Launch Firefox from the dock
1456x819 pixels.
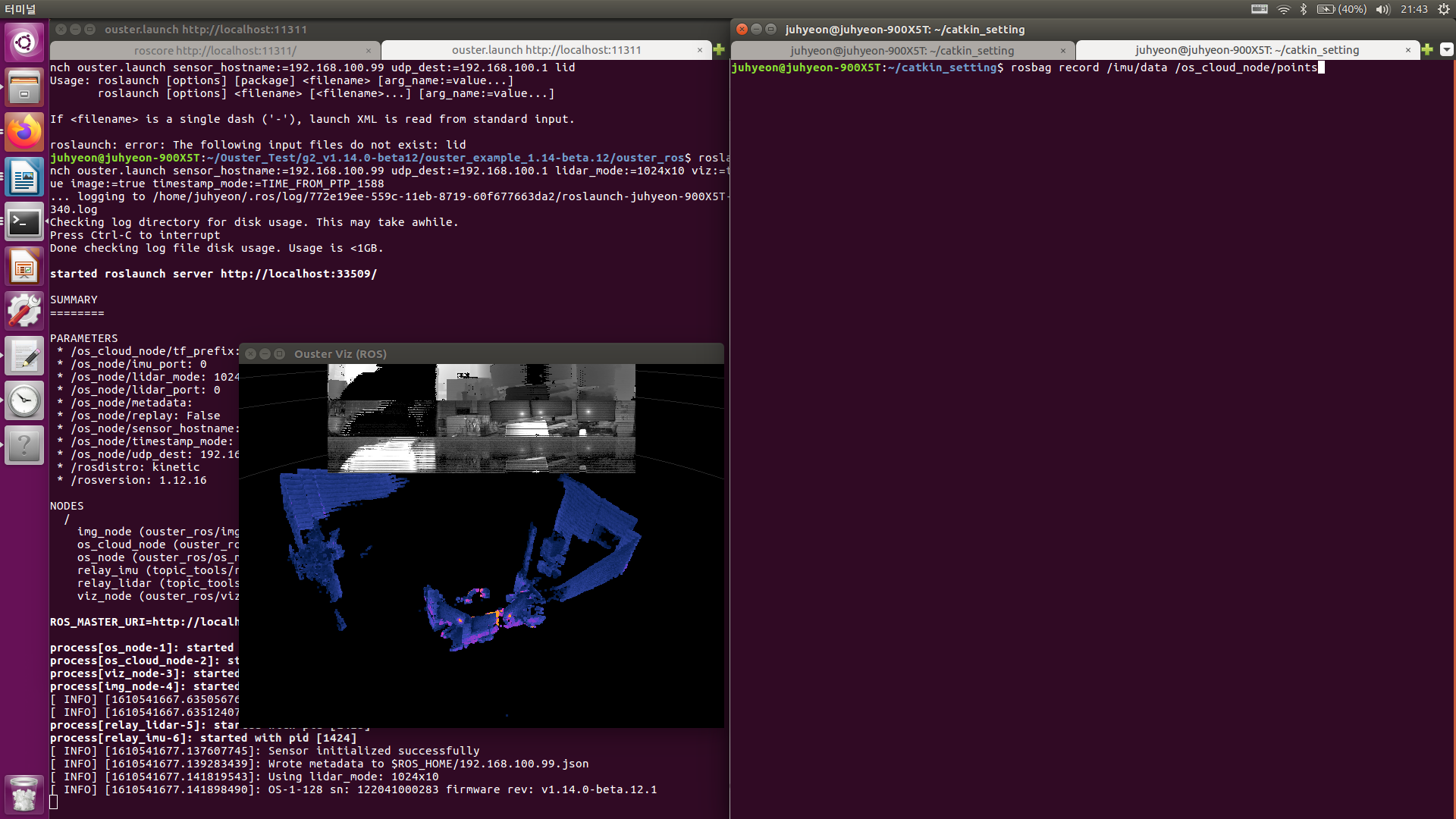pyautogui.click(x=24, y=132)
